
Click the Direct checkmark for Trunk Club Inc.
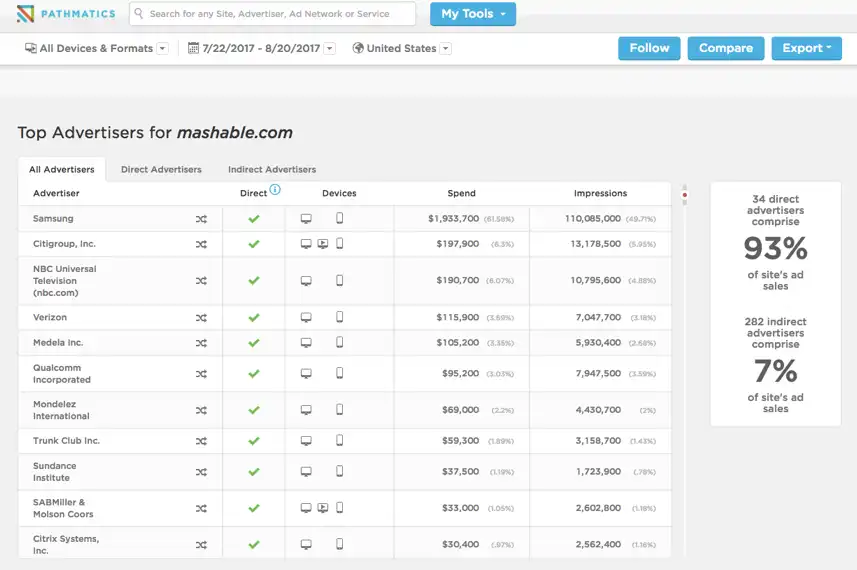click(254, 440)
